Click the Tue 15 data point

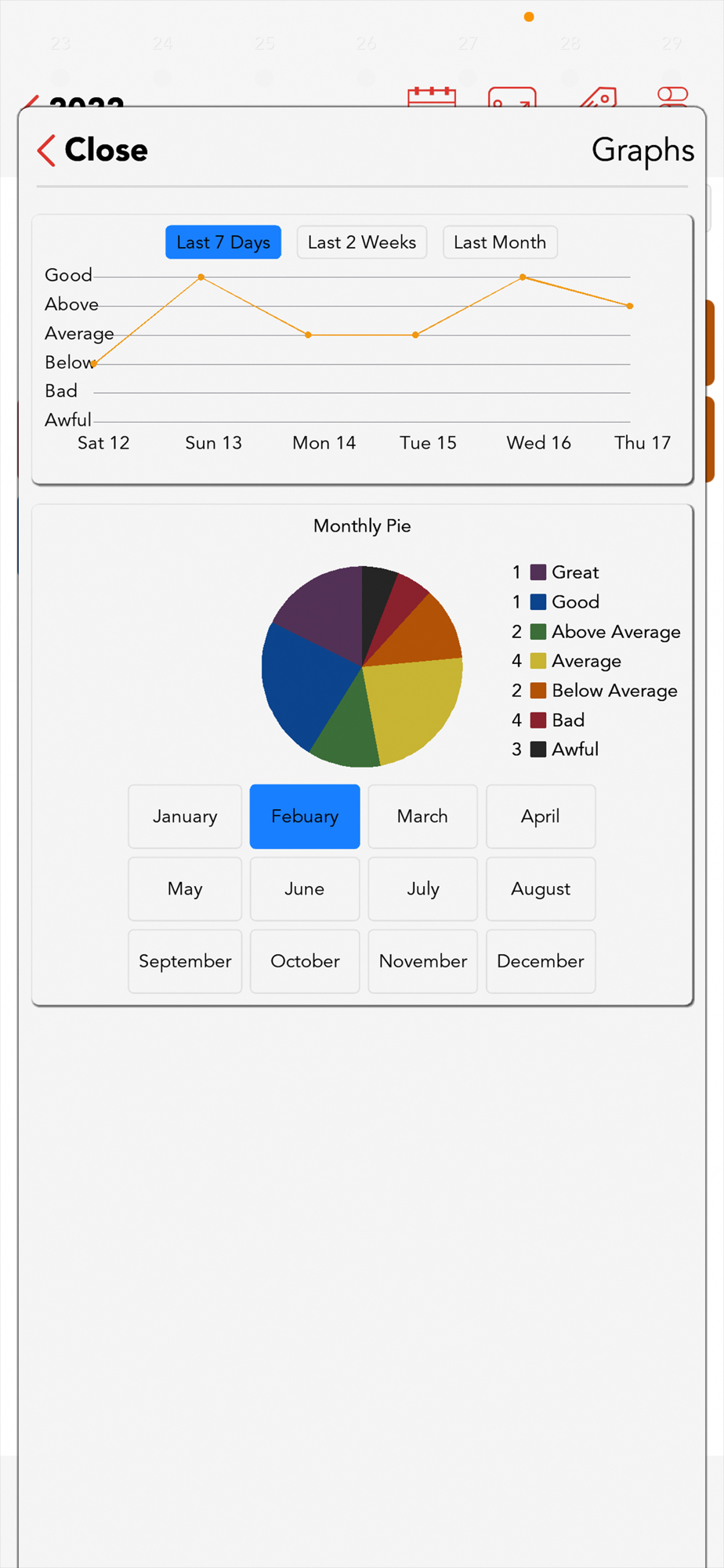tap(415, 335)
